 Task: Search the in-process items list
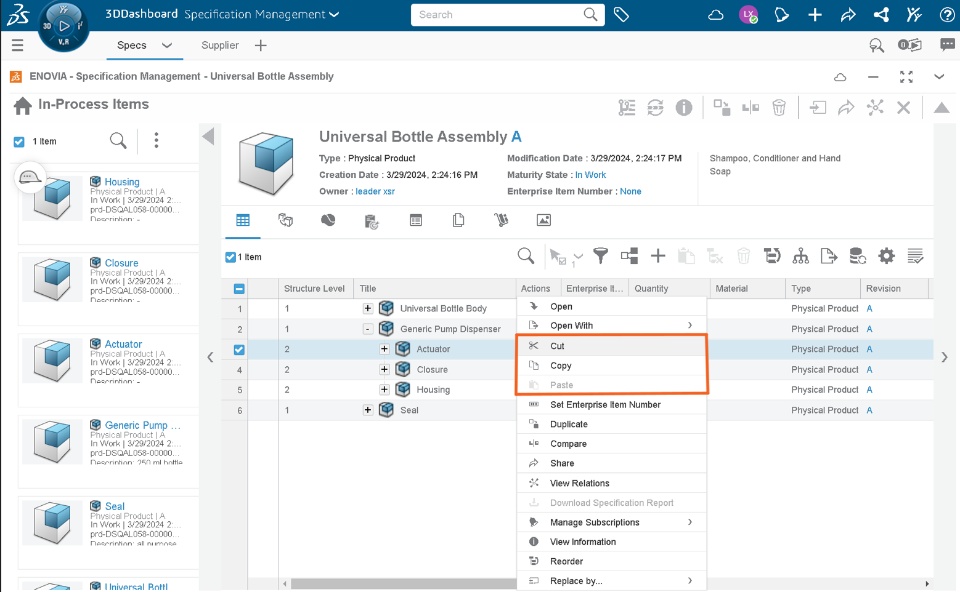coord(118,141)
